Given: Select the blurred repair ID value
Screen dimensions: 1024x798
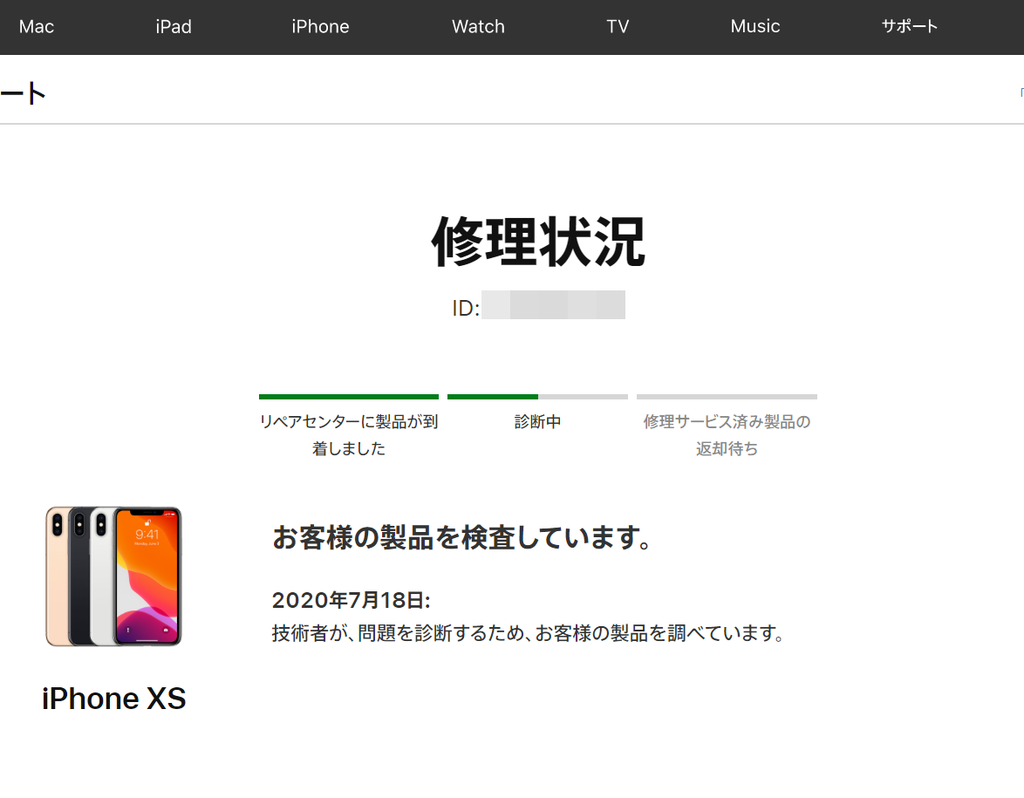Looking at the screenshot, I should click(553, 305).
